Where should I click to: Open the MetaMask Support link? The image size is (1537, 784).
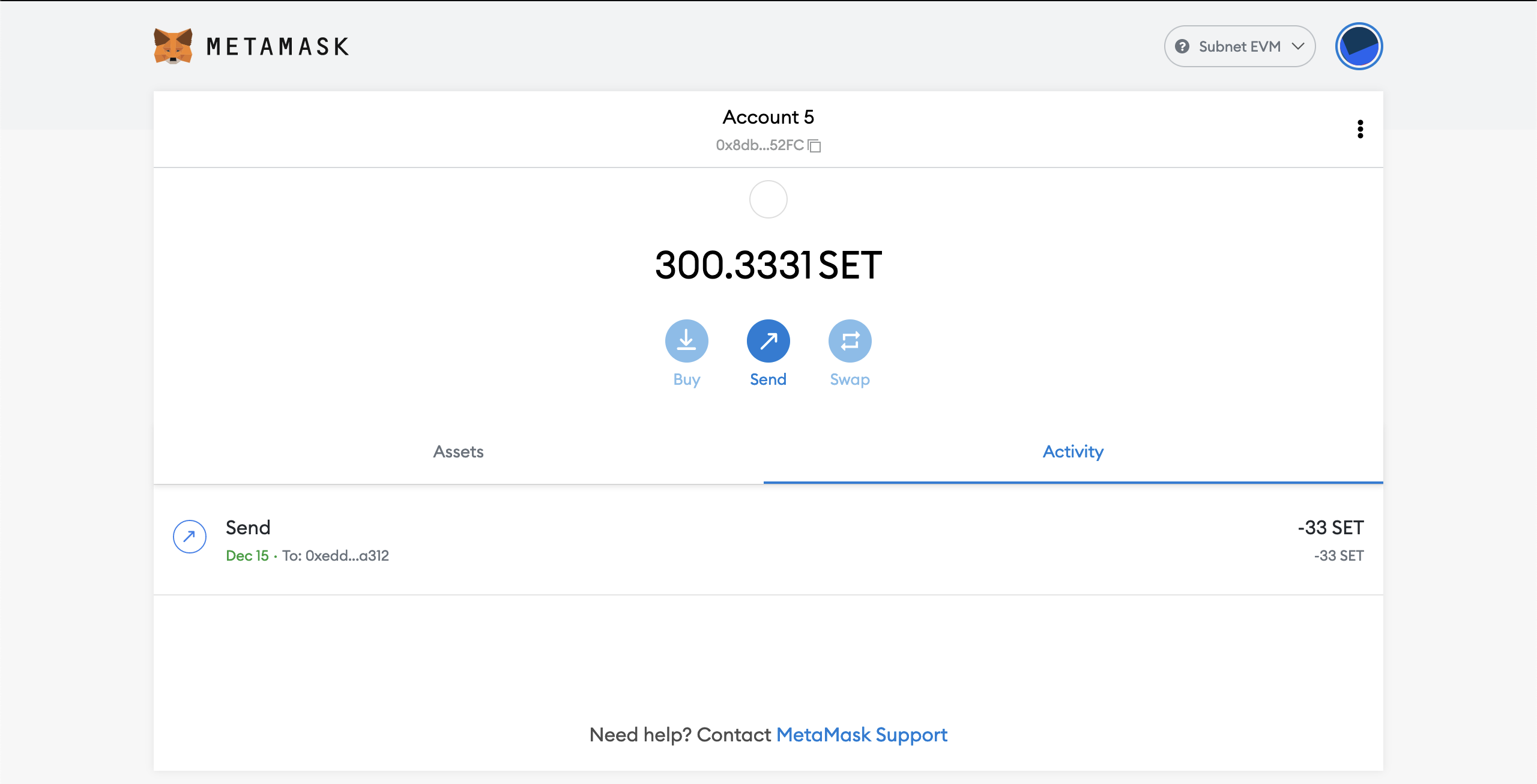[862, 735]
